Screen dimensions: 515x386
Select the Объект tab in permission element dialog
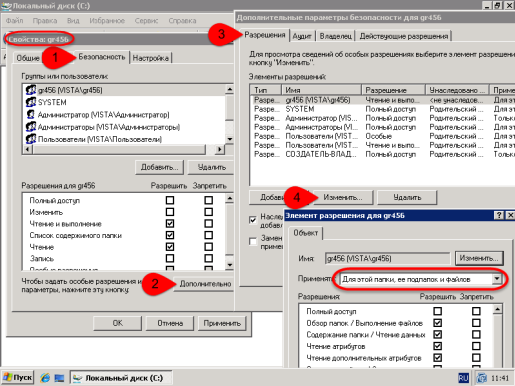pyautogui.click(x=305, y=233)
